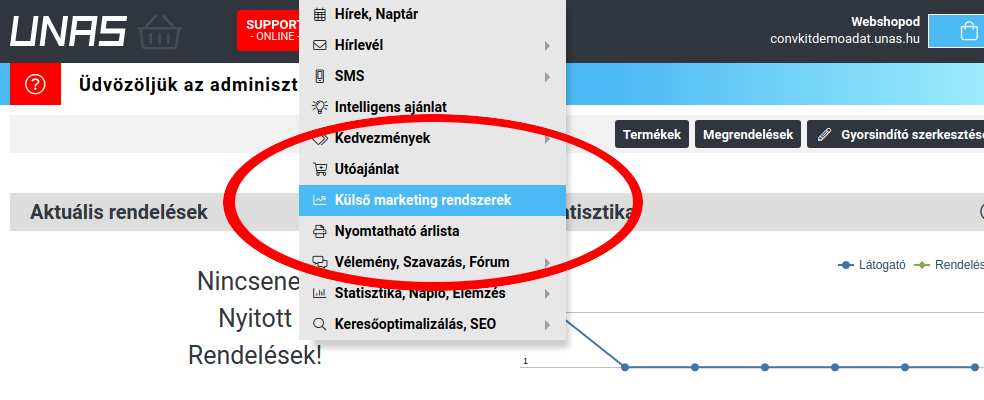Click the Termékek button
This screenshot has width=984, height=400.
pyautogui.click(x=652, y=134)
